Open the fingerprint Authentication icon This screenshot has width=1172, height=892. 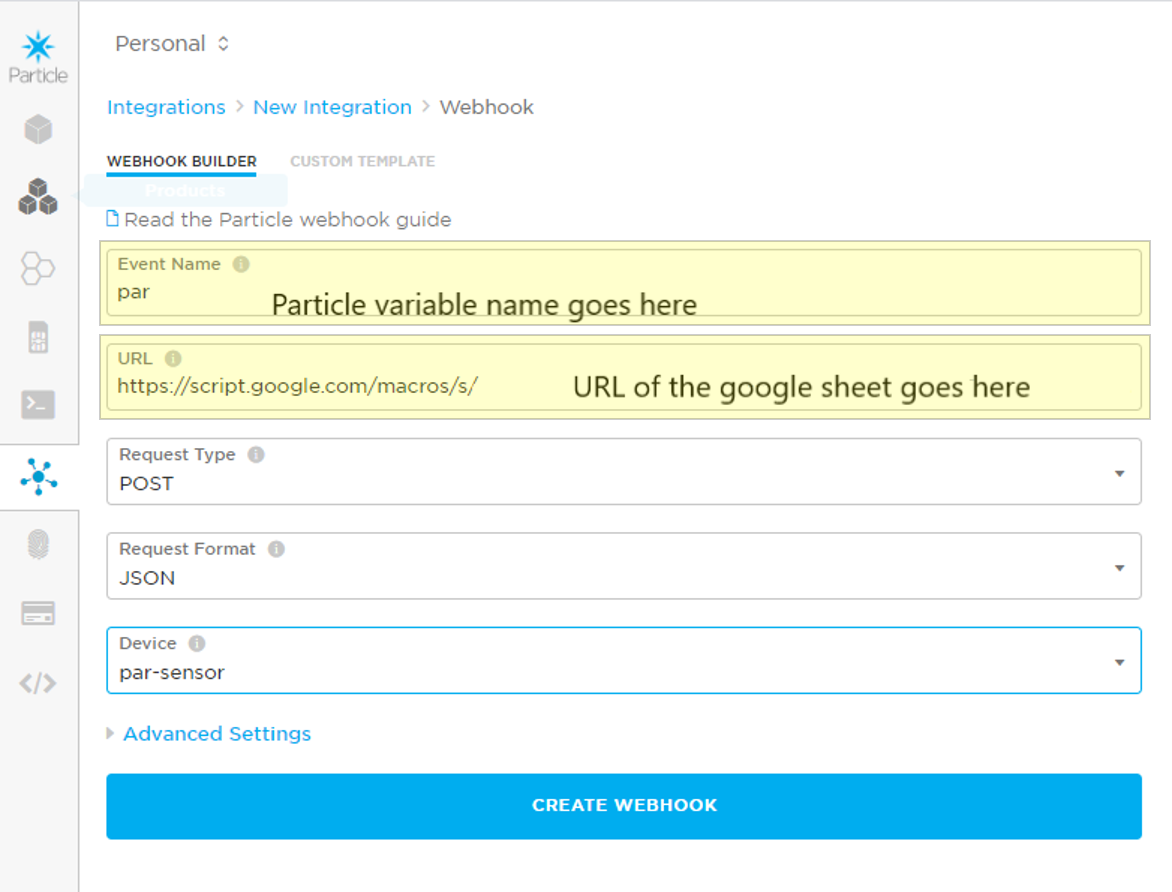pos(38,545)
